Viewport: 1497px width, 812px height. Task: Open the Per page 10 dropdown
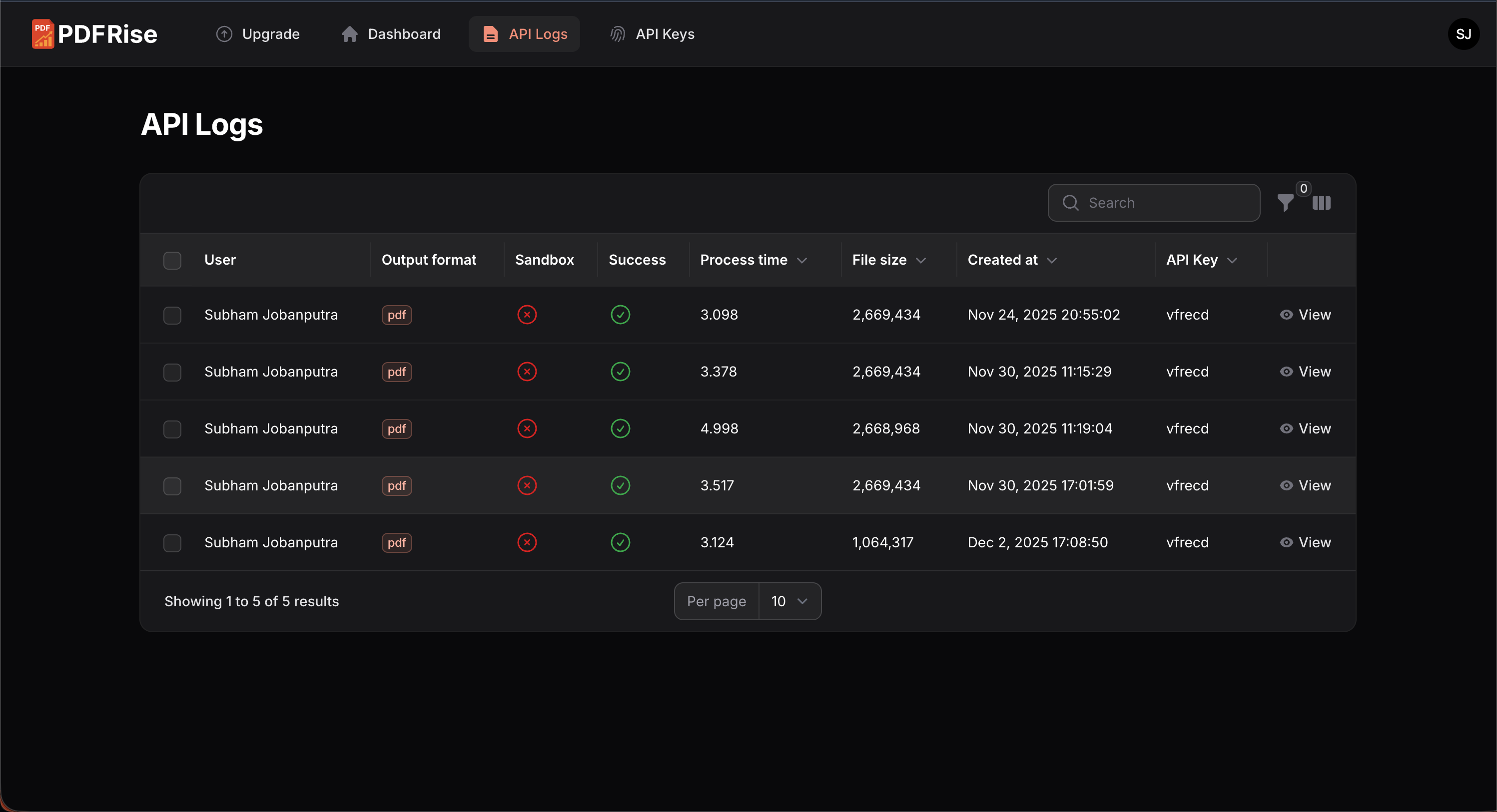pos(788,601)
